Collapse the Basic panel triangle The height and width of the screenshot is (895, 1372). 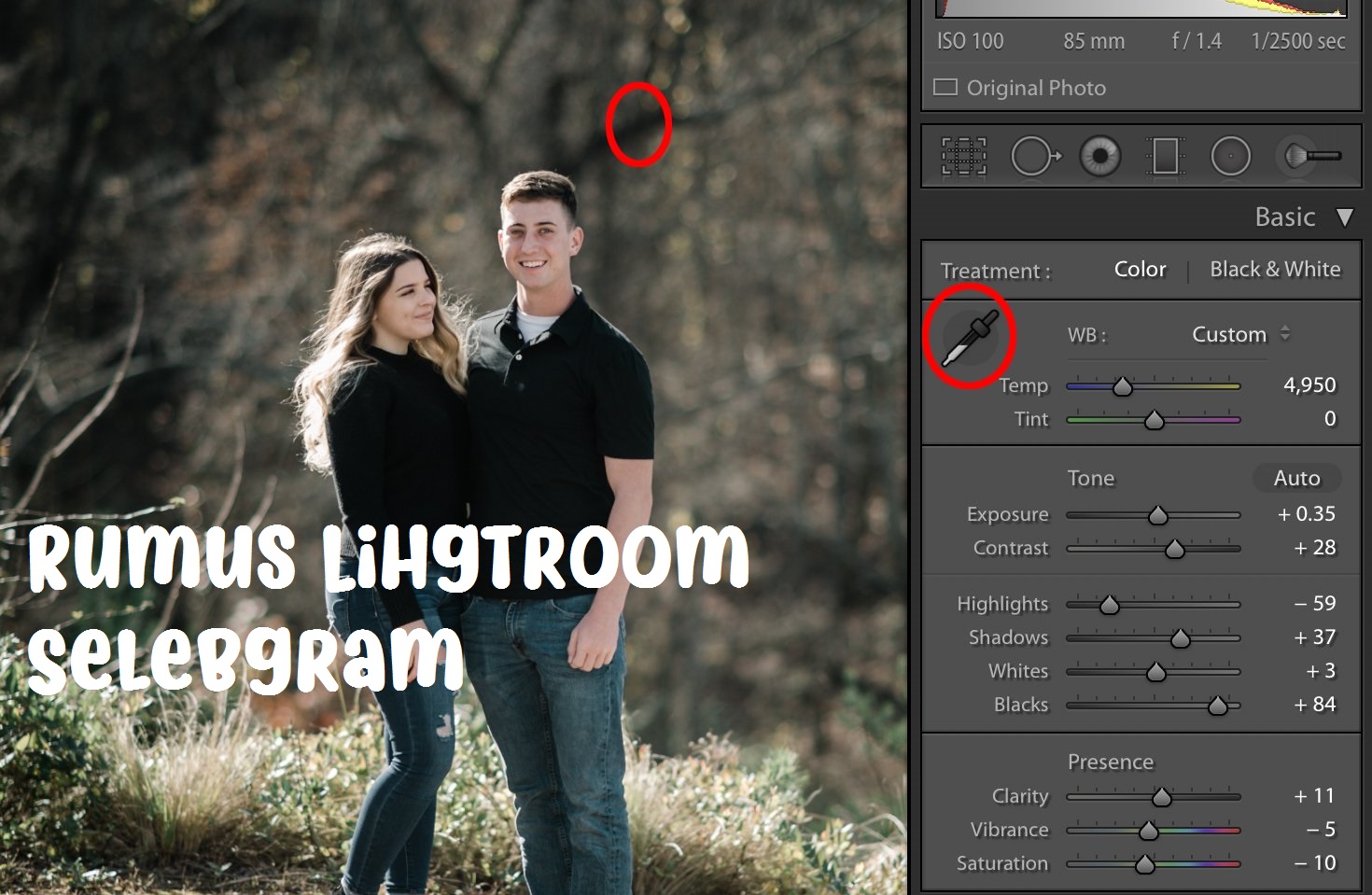(1345, 217)
